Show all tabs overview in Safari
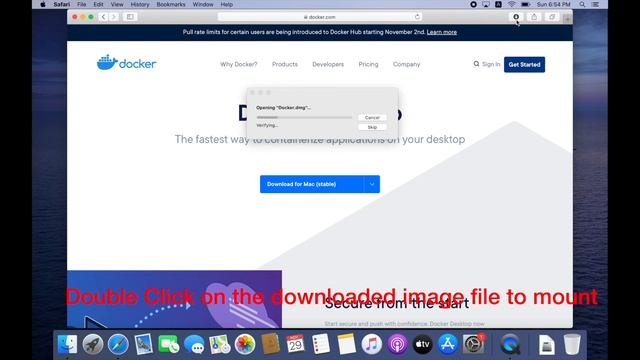Screen dimensions: 640x360 [552, 17]
